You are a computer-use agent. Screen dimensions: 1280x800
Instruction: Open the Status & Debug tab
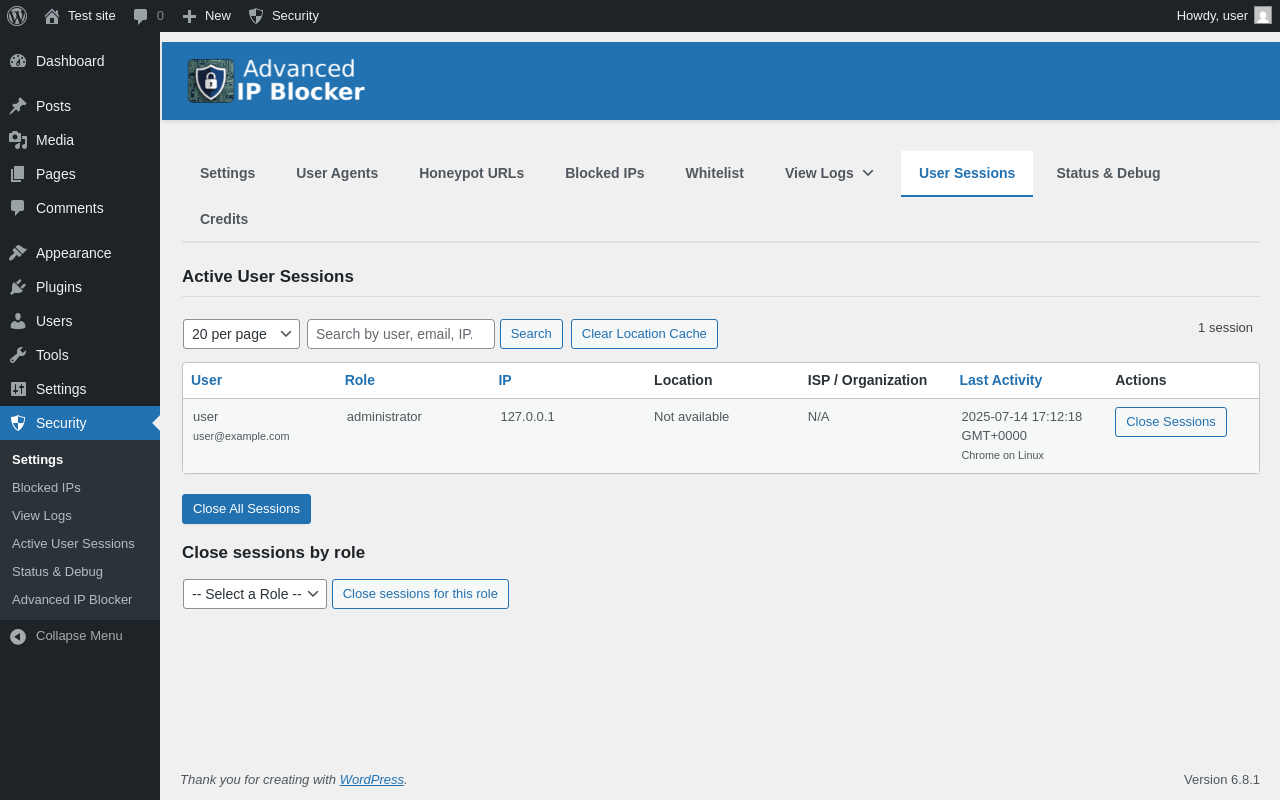1108,173
